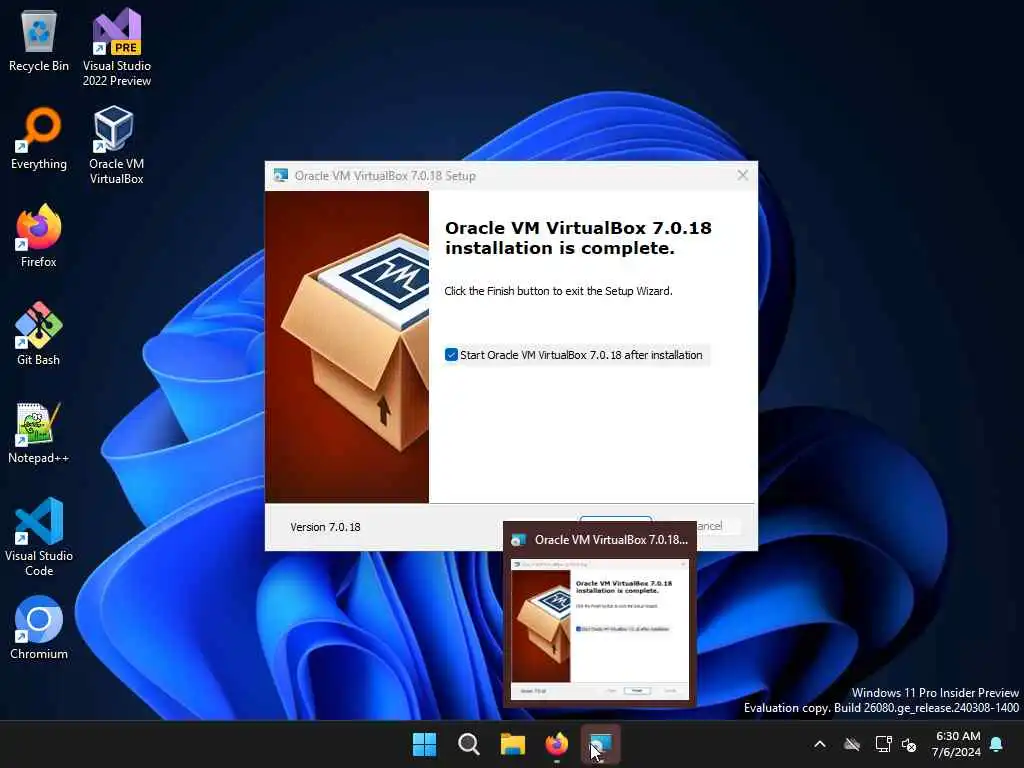Select Visual Studio Code desktop icon
This screenshot has width=1024, height=768.
[x=39, y=537]
